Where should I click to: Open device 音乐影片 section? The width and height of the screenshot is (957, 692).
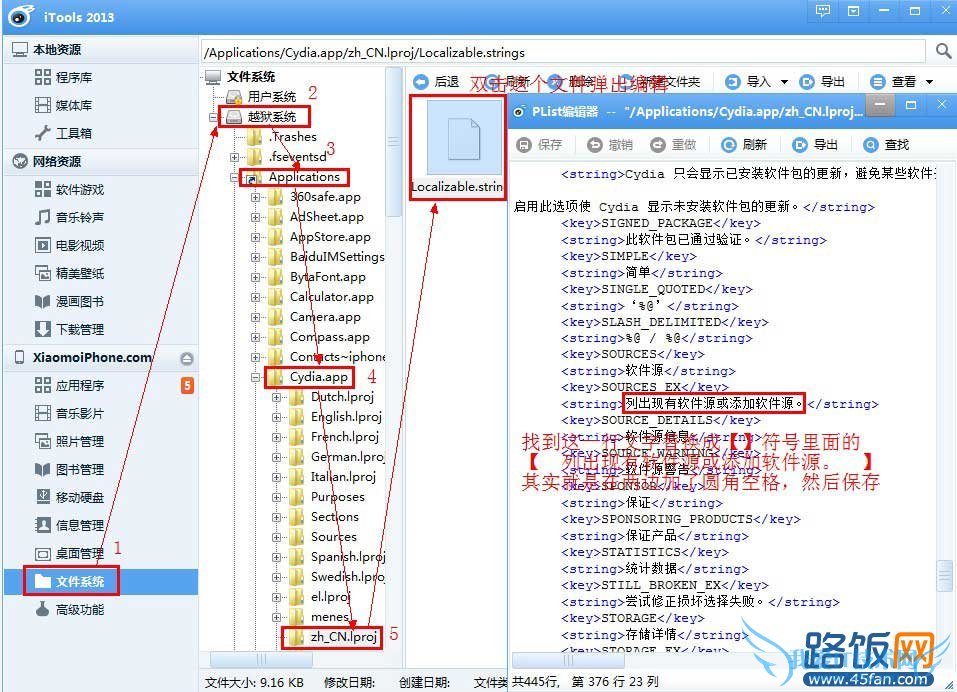click(x=69, y=414)
